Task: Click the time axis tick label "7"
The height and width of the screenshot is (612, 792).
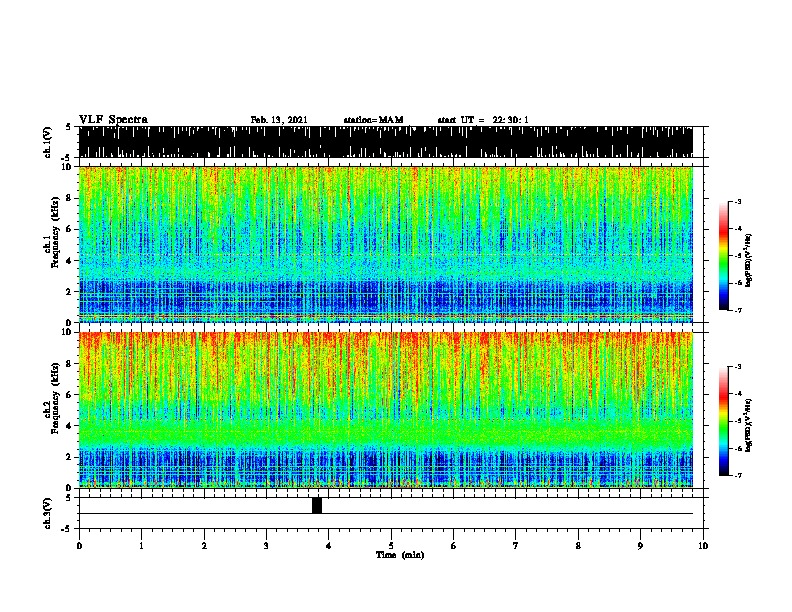Action: (516, 545)
